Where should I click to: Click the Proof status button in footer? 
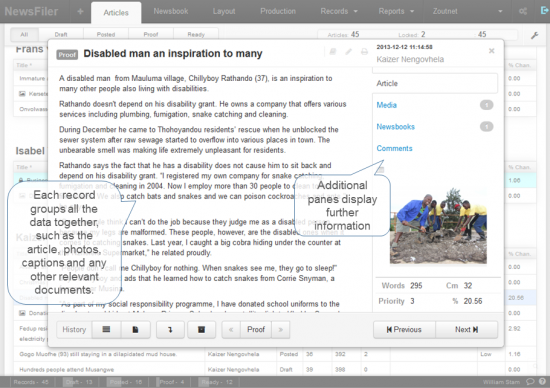(256, 329)
